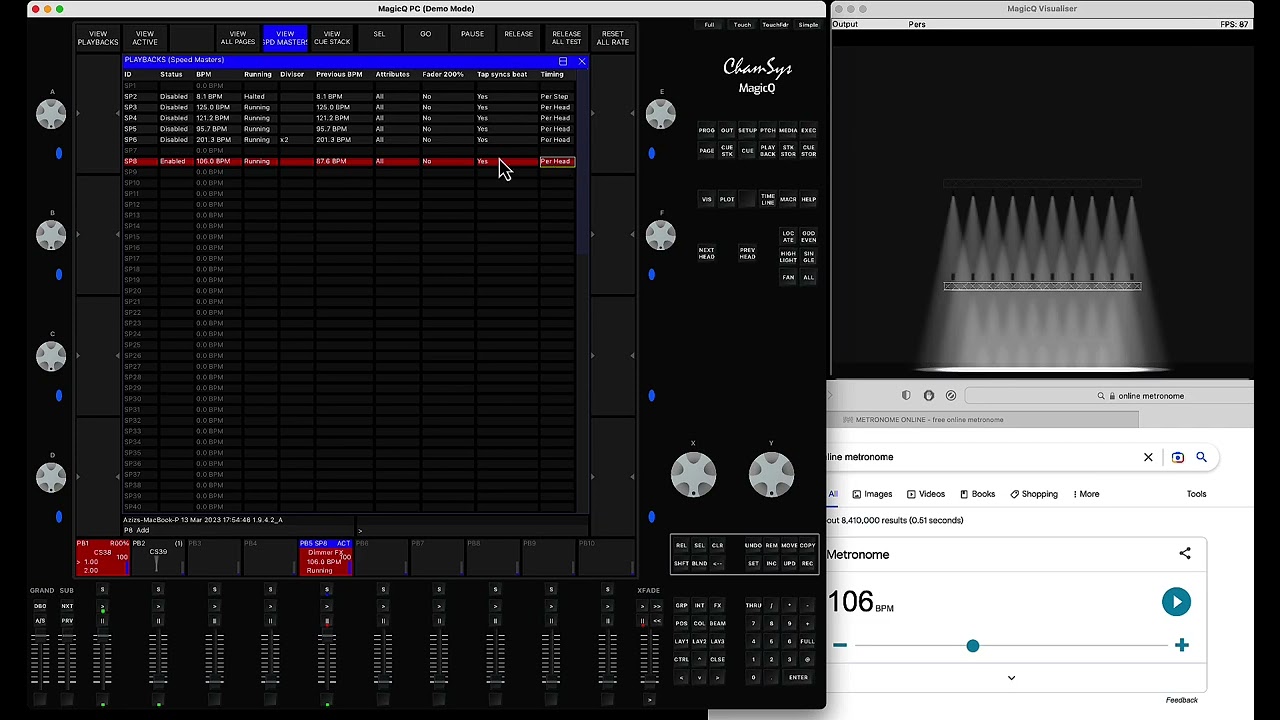This screenshot has width=1280, height=720.
Task: Select the SP8 speed master row ID
Action: pos(131,161)
